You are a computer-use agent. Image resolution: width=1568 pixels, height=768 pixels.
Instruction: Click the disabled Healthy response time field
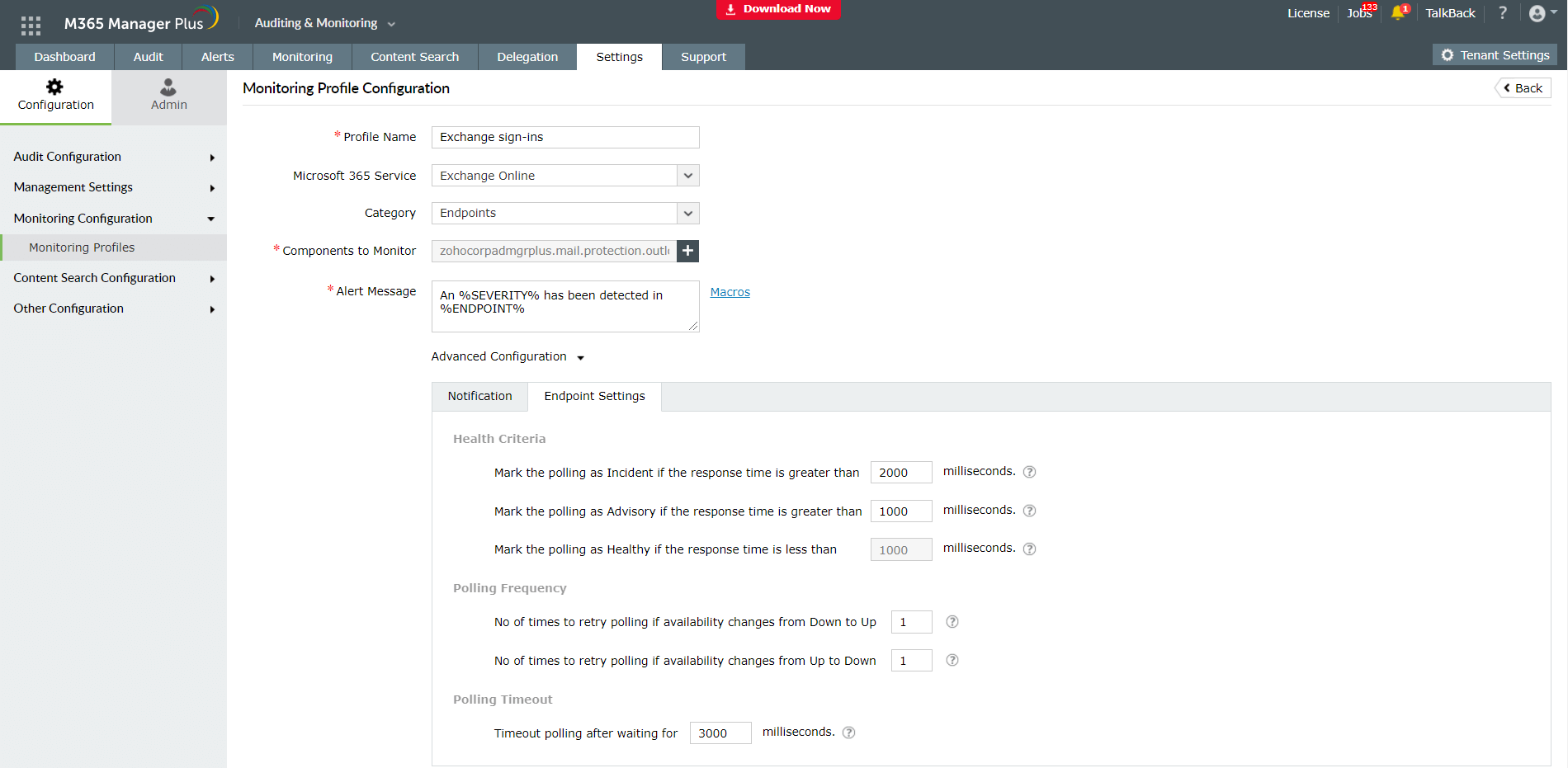(x=901, y=549)
